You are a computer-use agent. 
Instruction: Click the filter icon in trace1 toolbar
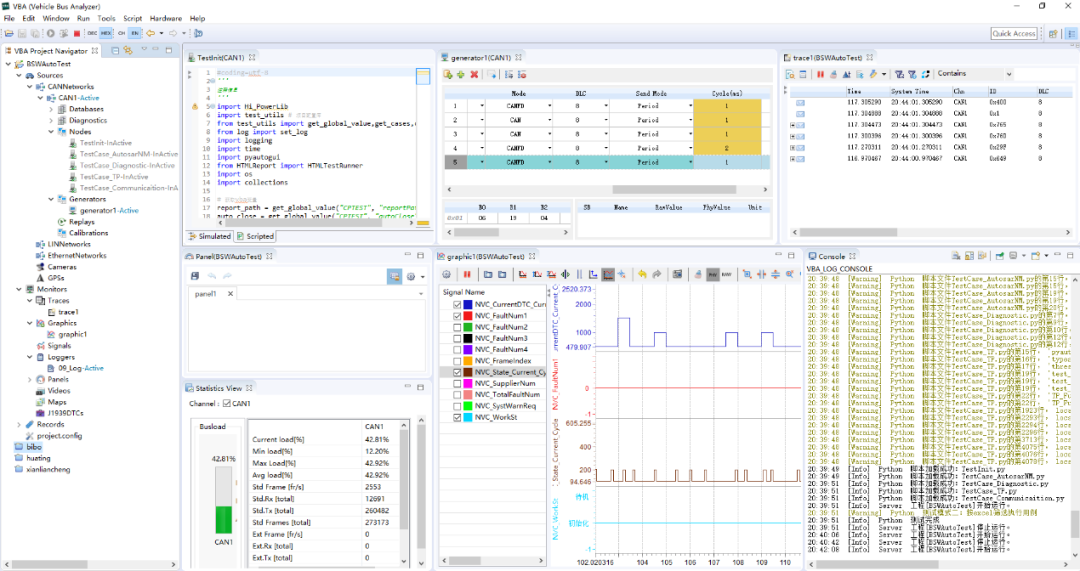pyautogui.click(x=899, y=74)
